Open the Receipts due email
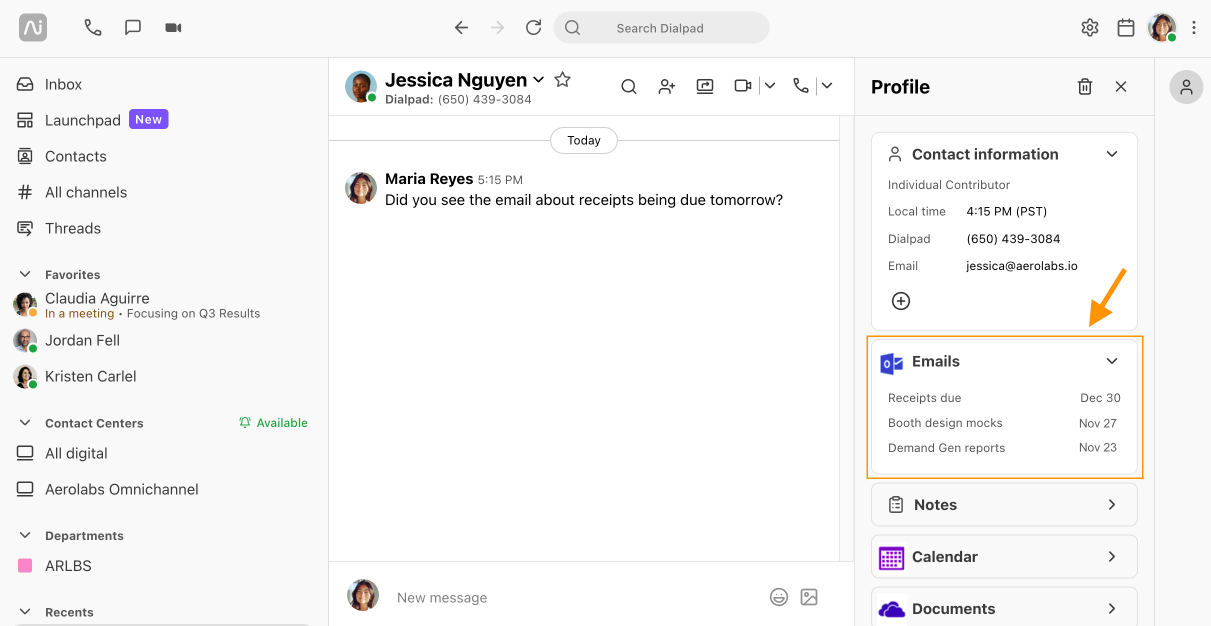1211x626 pixels. [1004, 398]
